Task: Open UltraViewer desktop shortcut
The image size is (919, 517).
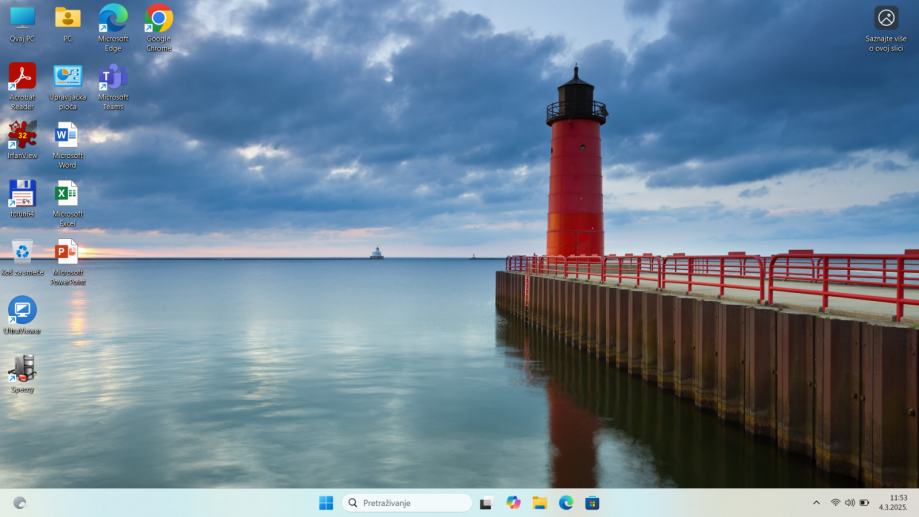Action: coord(22,315)
